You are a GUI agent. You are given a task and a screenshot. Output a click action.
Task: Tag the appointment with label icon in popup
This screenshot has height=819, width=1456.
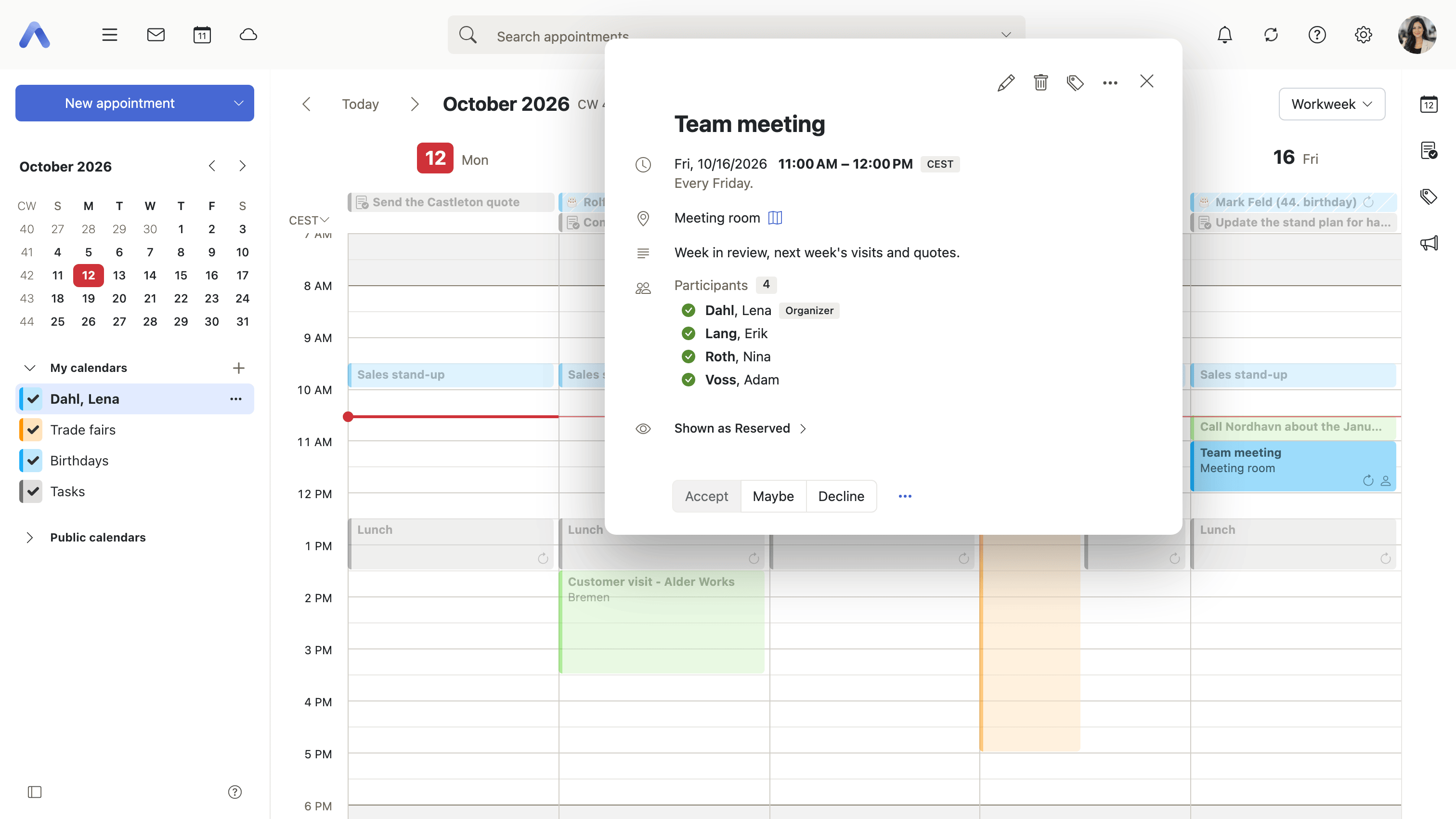coord(1075,82)
